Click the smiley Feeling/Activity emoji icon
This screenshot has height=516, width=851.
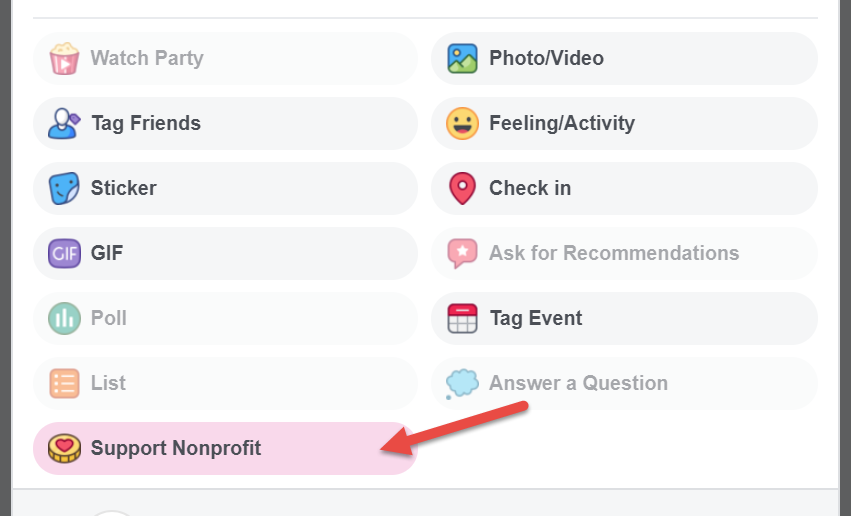462,123
